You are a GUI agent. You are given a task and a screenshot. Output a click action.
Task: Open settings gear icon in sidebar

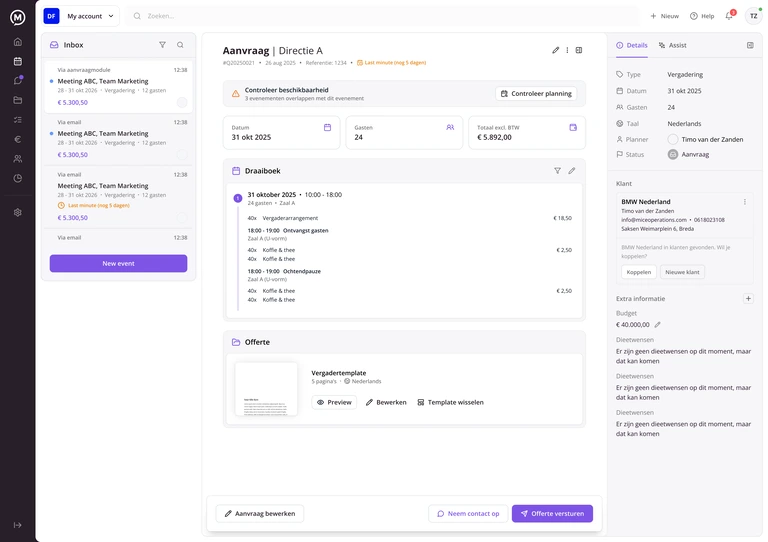(x=18, y=212)
